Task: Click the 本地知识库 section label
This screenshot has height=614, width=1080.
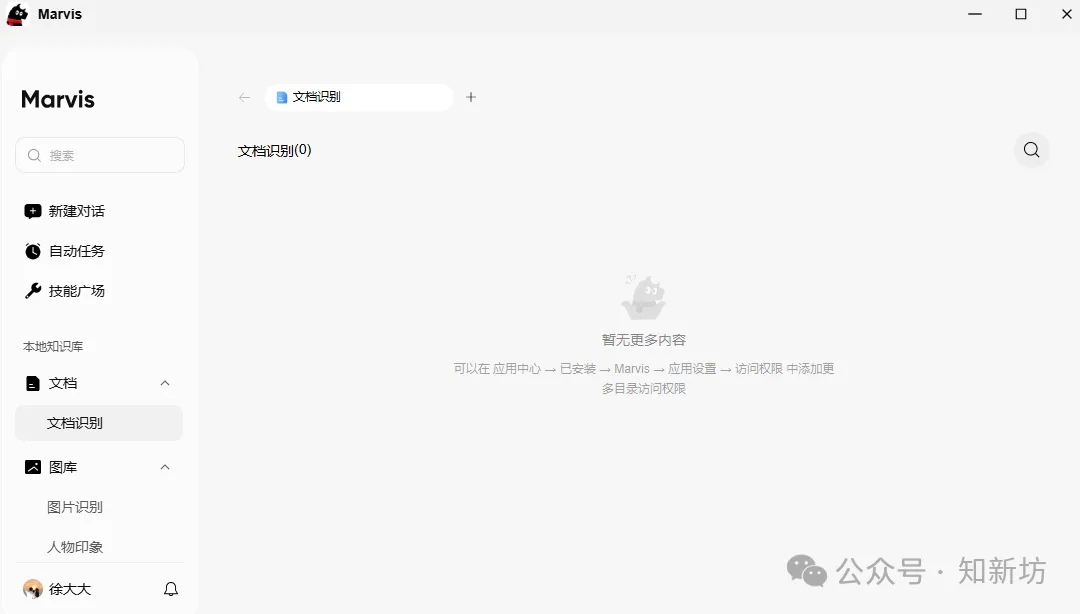Action: 53,346
